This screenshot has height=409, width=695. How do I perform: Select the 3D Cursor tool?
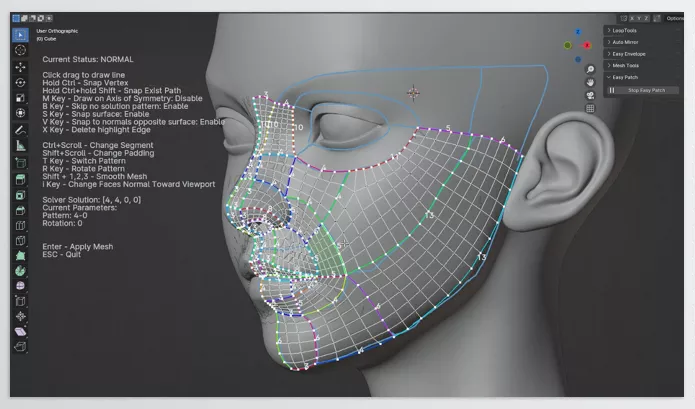point(20,50)
